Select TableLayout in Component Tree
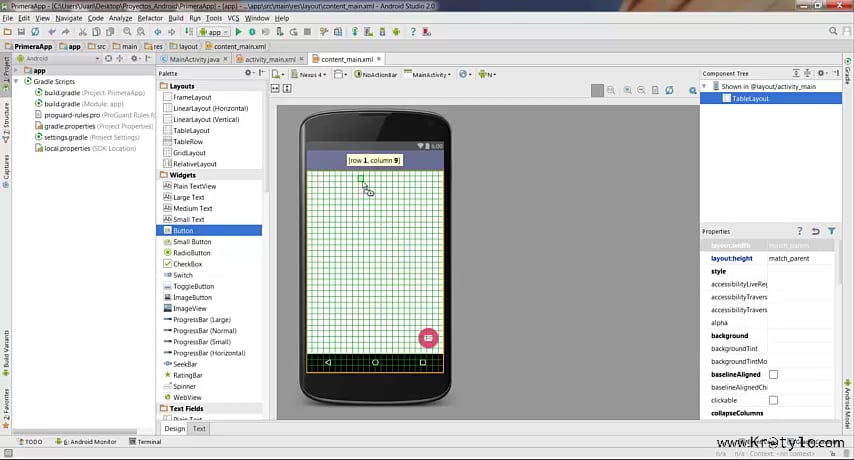The width and height of the screenshot is (854, 460). tap(771, 99)
